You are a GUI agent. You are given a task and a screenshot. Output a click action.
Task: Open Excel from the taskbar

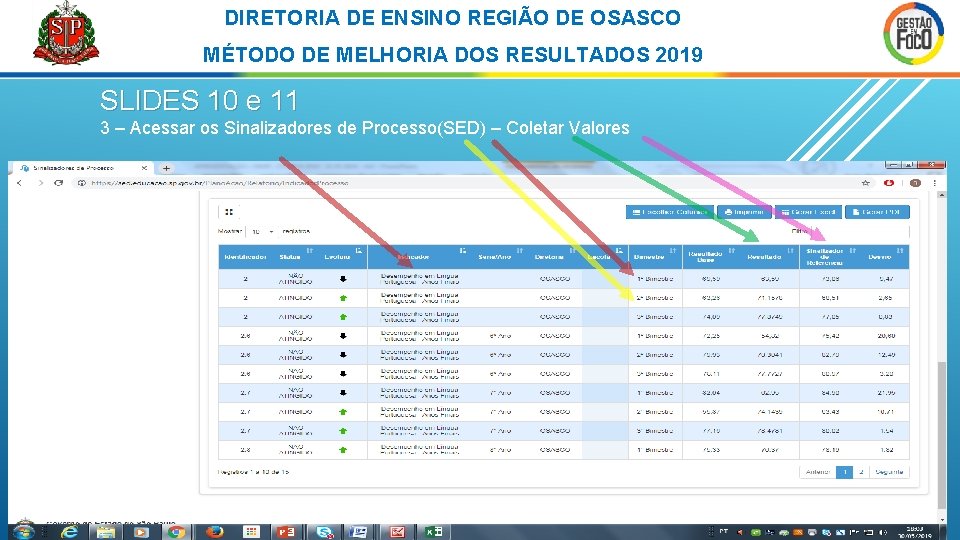coord(434,531)
